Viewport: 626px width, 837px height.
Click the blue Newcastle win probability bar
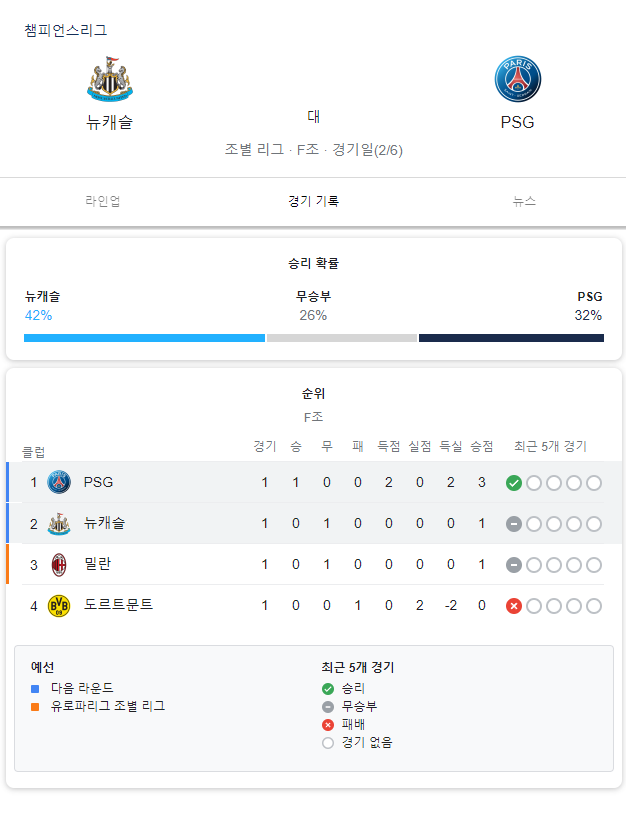[x=144, y=338]
